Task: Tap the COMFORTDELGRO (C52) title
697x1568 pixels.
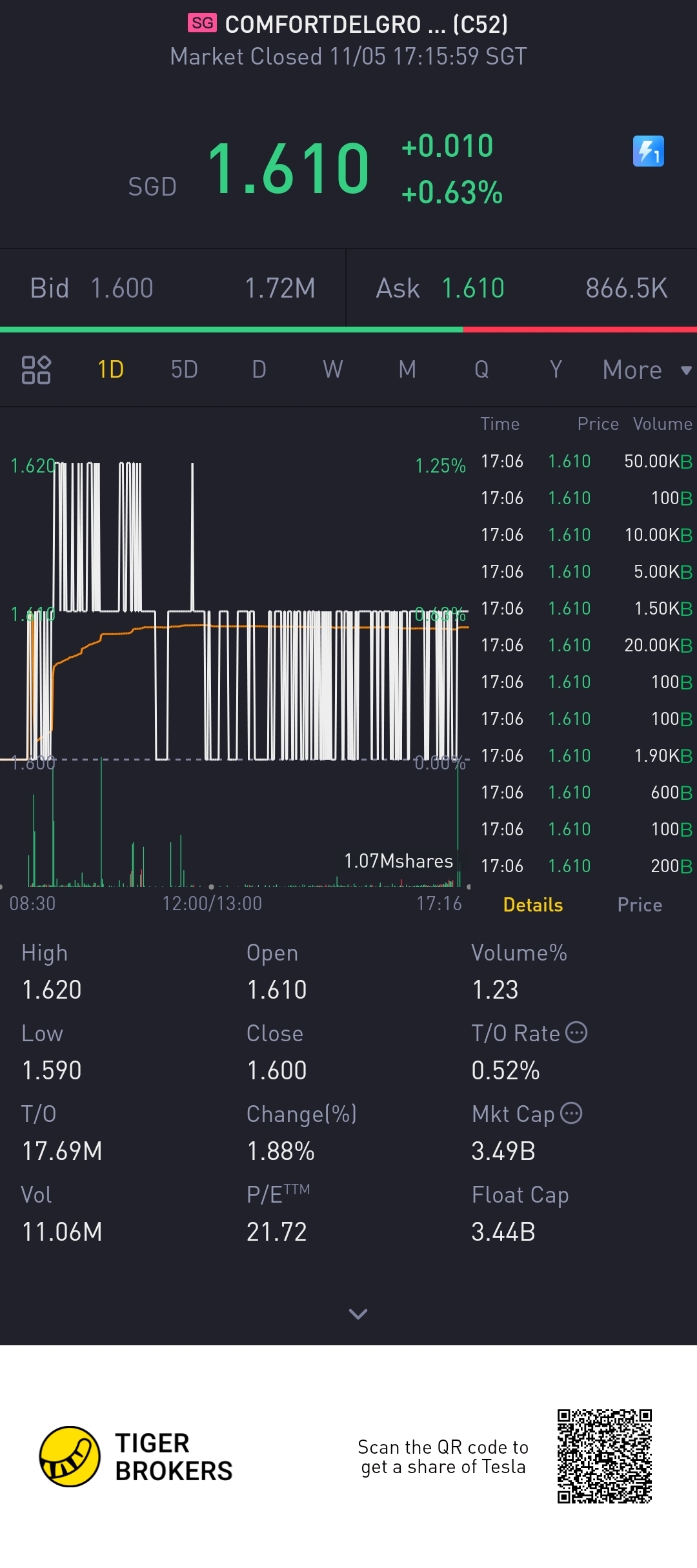Action: click(367, 25)
